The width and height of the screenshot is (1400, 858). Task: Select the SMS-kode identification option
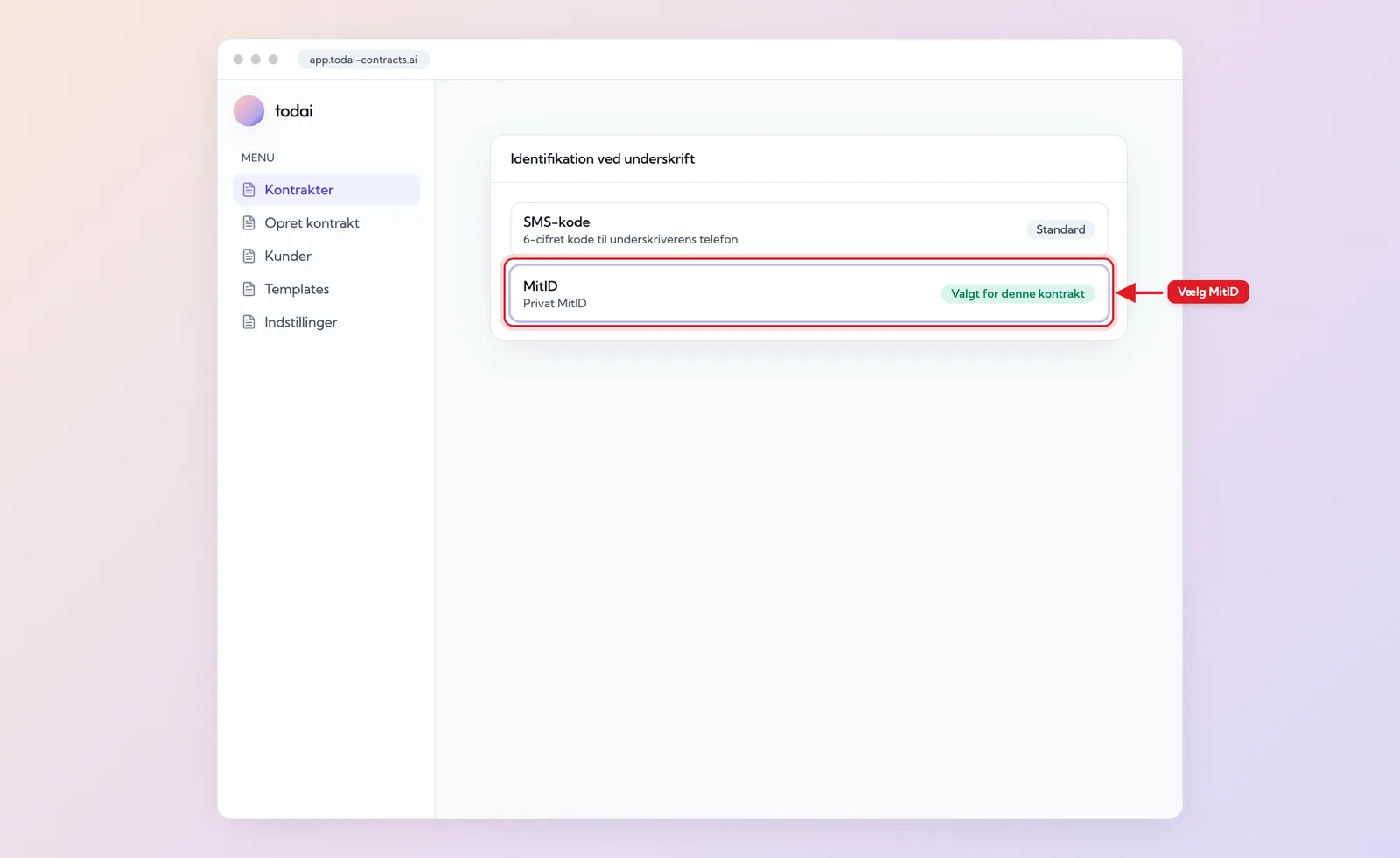pyautogui.click(x=808, y=229)
